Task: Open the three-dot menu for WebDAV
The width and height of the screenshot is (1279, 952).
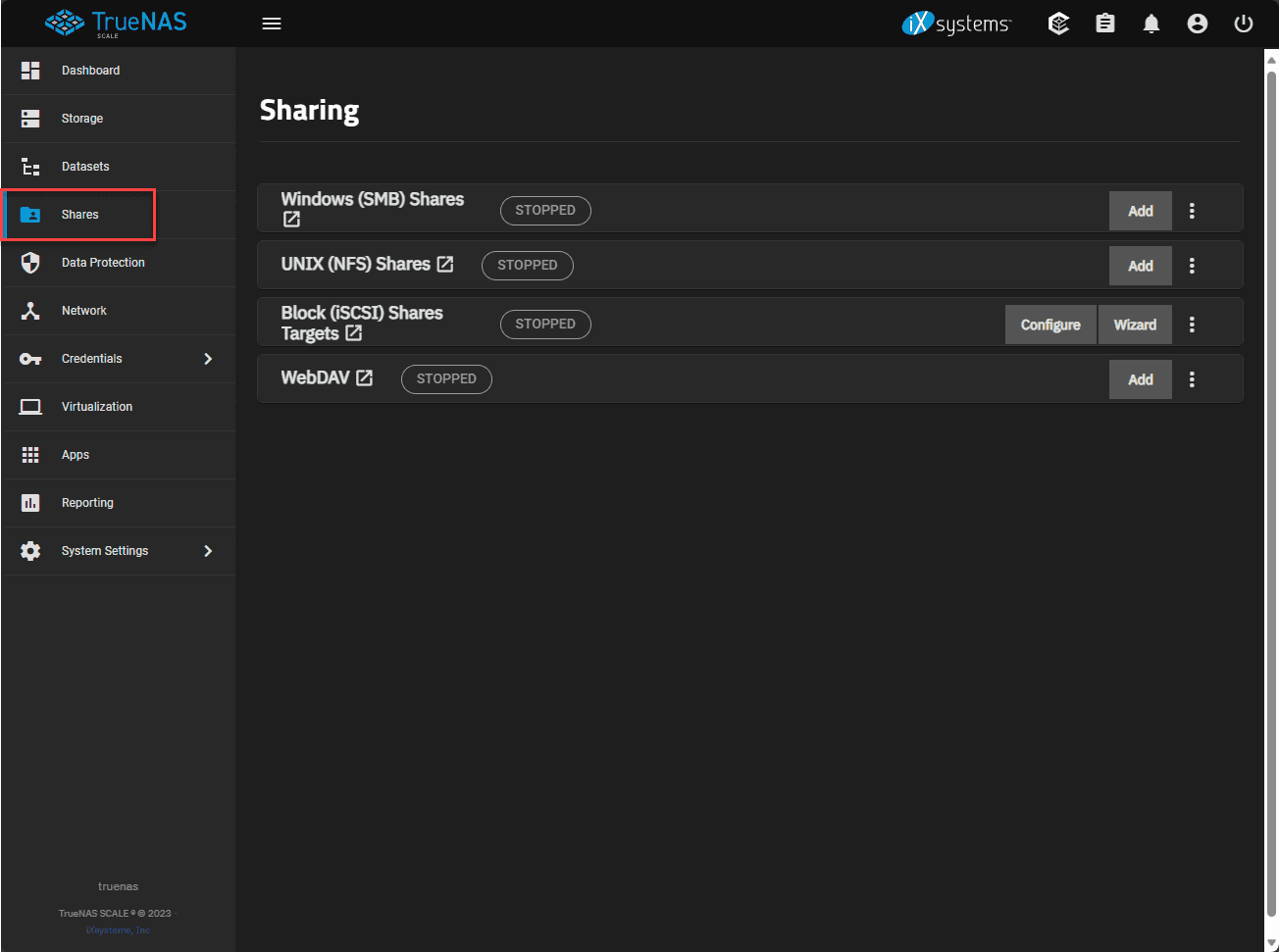Action: click(x=1192, y=378)
